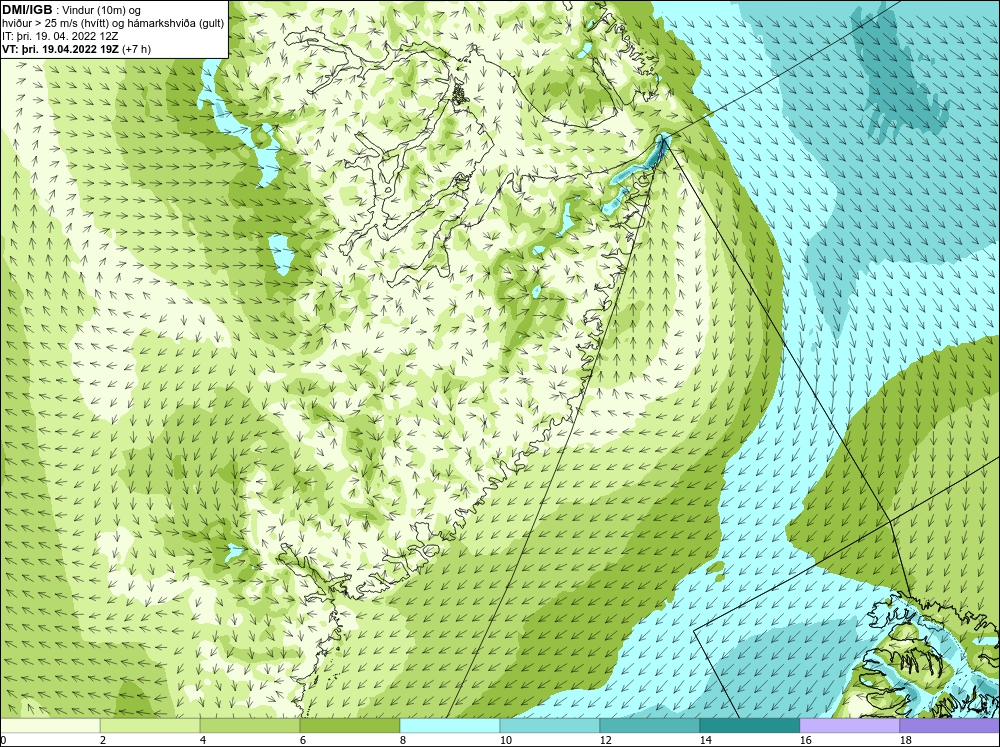
Task: Click the light green 2–4 m/s legend swatch
Action: point(150,726)
